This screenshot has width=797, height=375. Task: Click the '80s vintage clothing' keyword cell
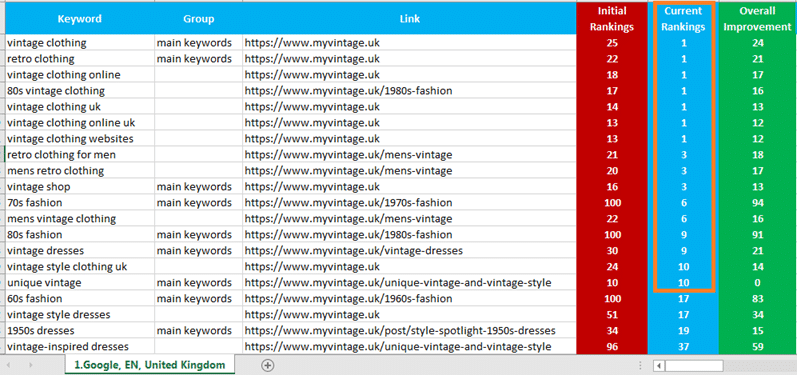pyautogui.click(x=80, y=90)
